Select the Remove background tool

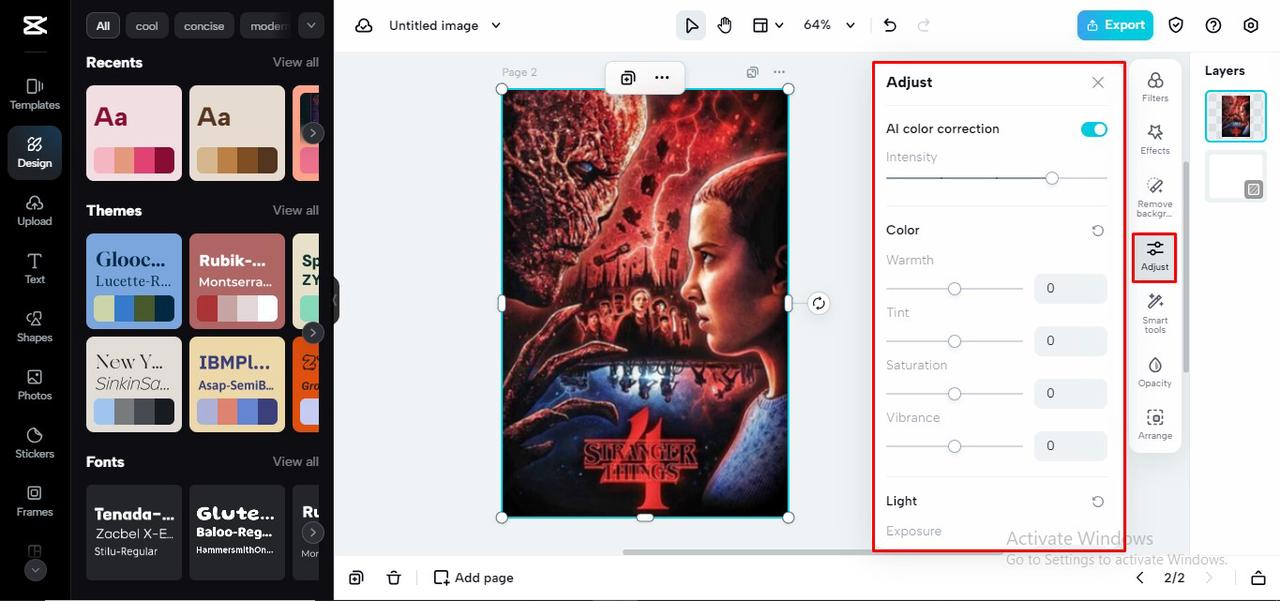(1155, 197)
